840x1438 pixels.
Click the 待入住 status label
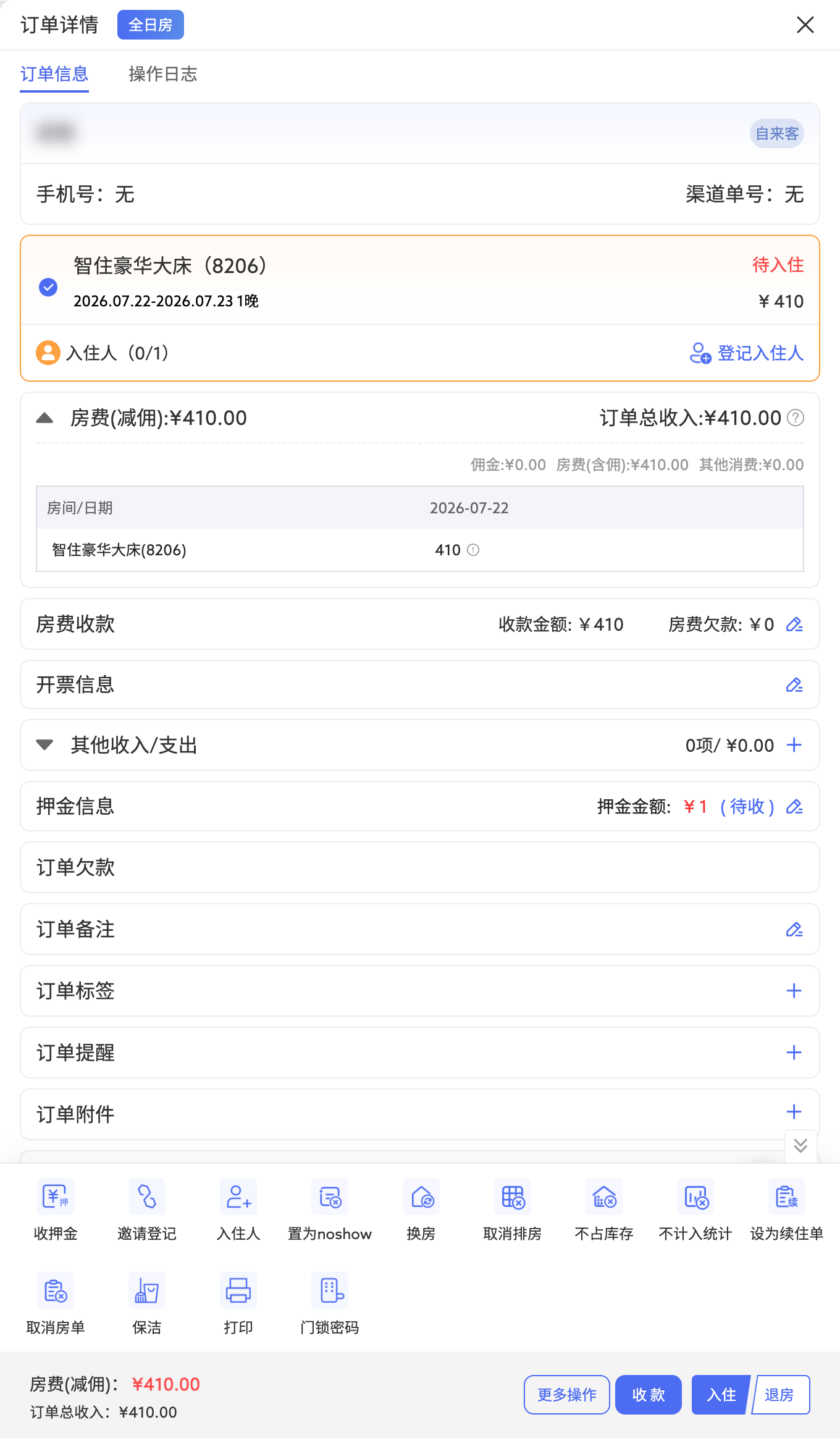point(778,265)
